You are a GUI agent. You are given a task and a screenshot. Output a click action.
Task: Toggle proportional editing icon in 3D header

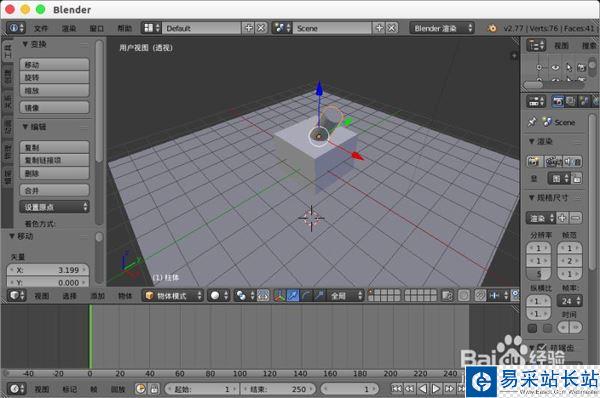(x=464, y=295)
